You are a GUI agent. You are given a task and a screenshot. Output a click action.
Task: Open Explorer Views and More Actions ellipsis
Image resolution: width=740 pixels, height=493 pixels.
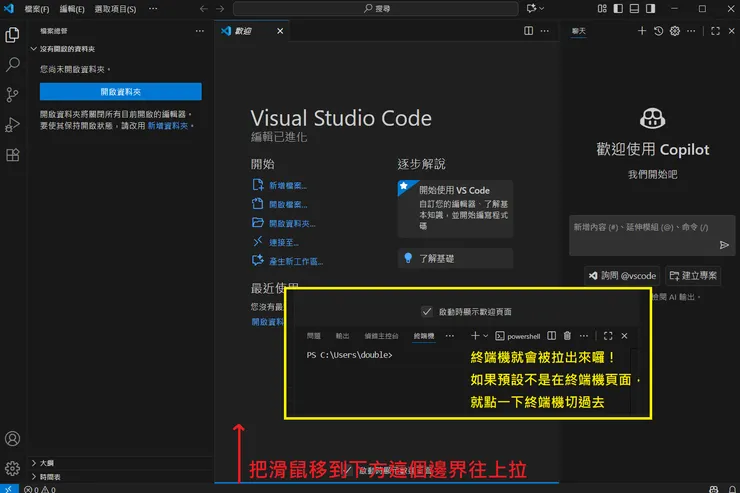200,31
